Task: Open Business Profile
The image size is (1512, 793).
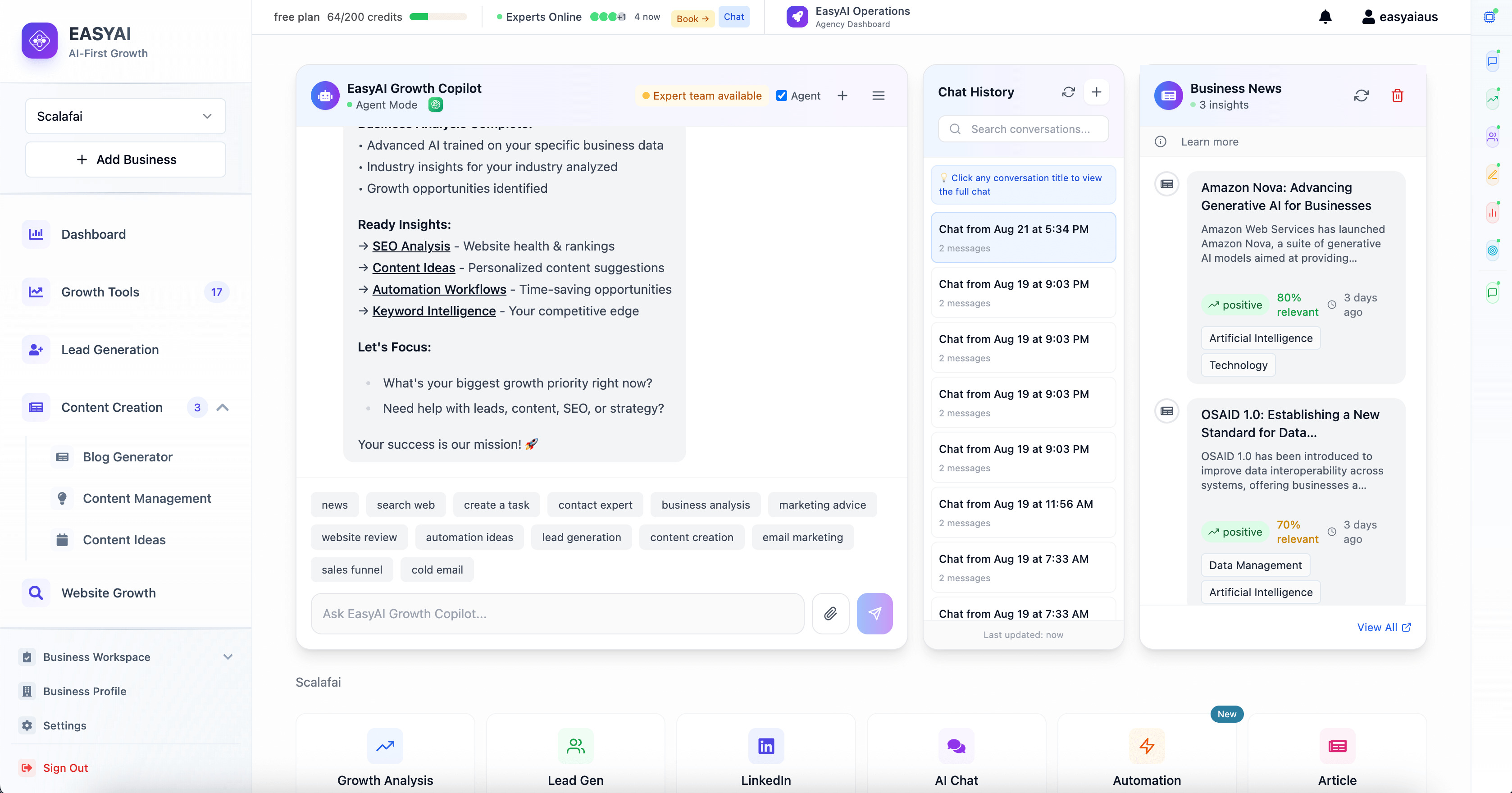Action: (x=126, y=692)
